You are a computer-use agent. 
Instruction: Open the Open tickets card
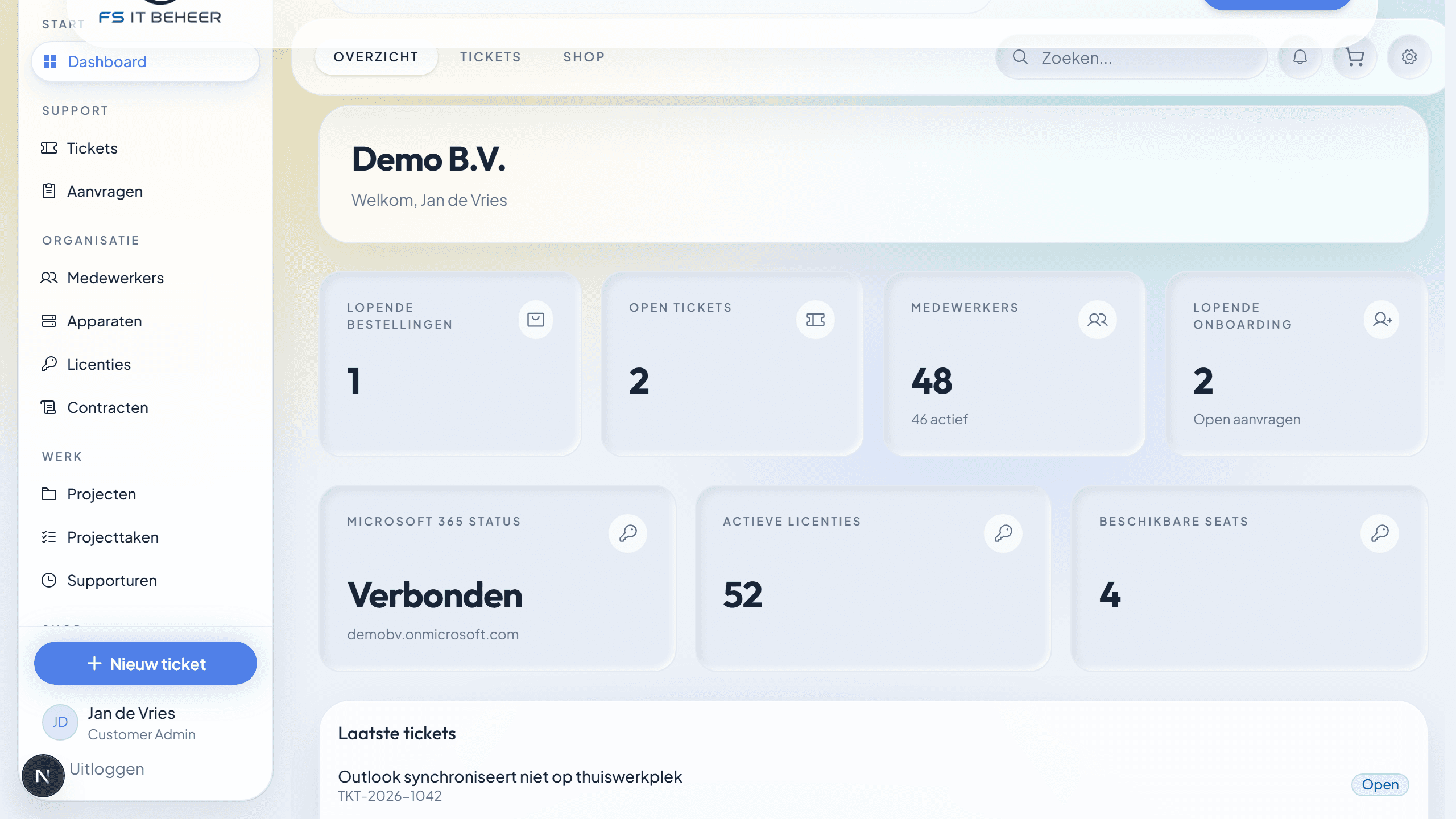point(733,364)
